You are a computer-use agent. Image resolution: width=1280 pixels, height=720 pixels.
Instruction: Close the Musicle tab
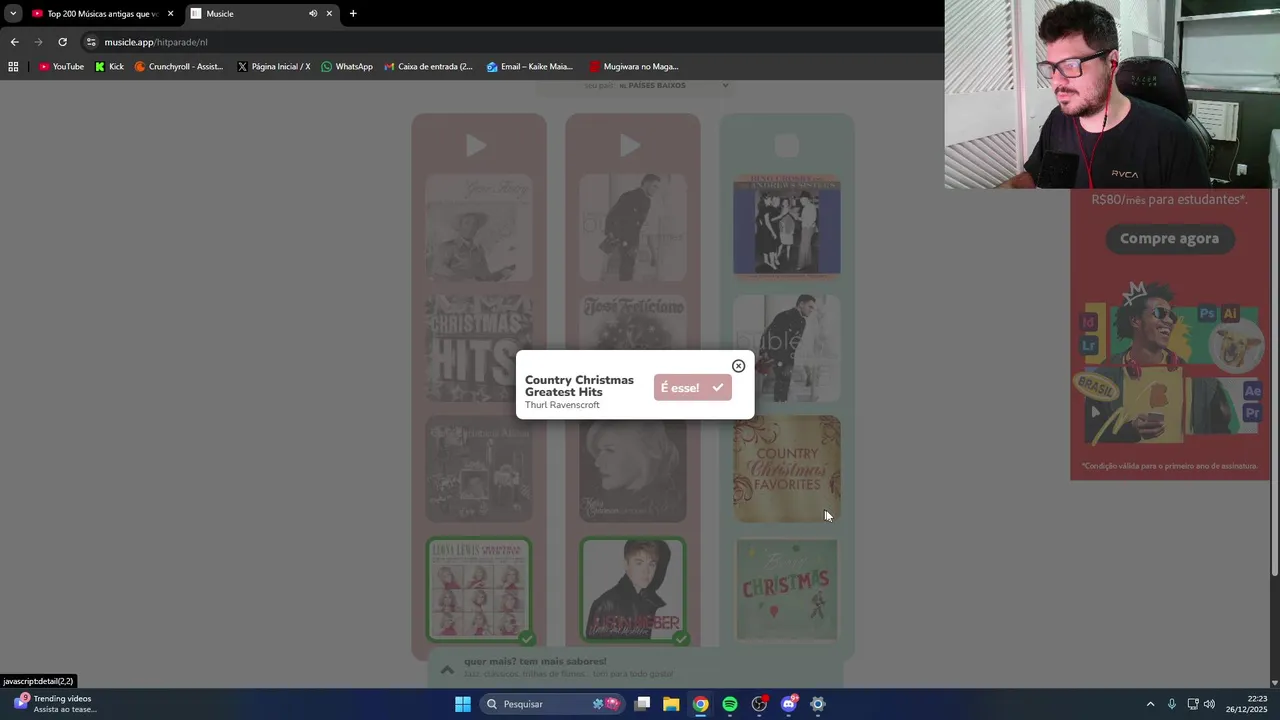[x=329, y=14]
